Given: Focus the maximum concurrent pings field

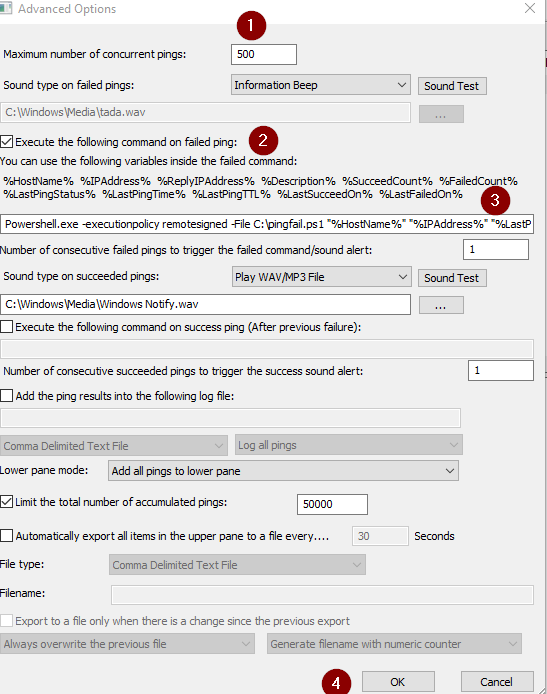Looking at the screenshot, I should coord(264,54).
